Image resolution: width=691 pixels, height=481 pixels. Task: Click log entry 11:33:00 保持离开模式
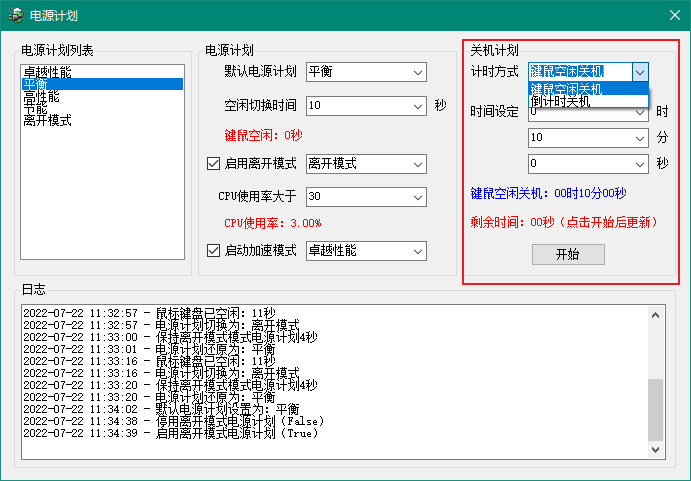point(170,337)
